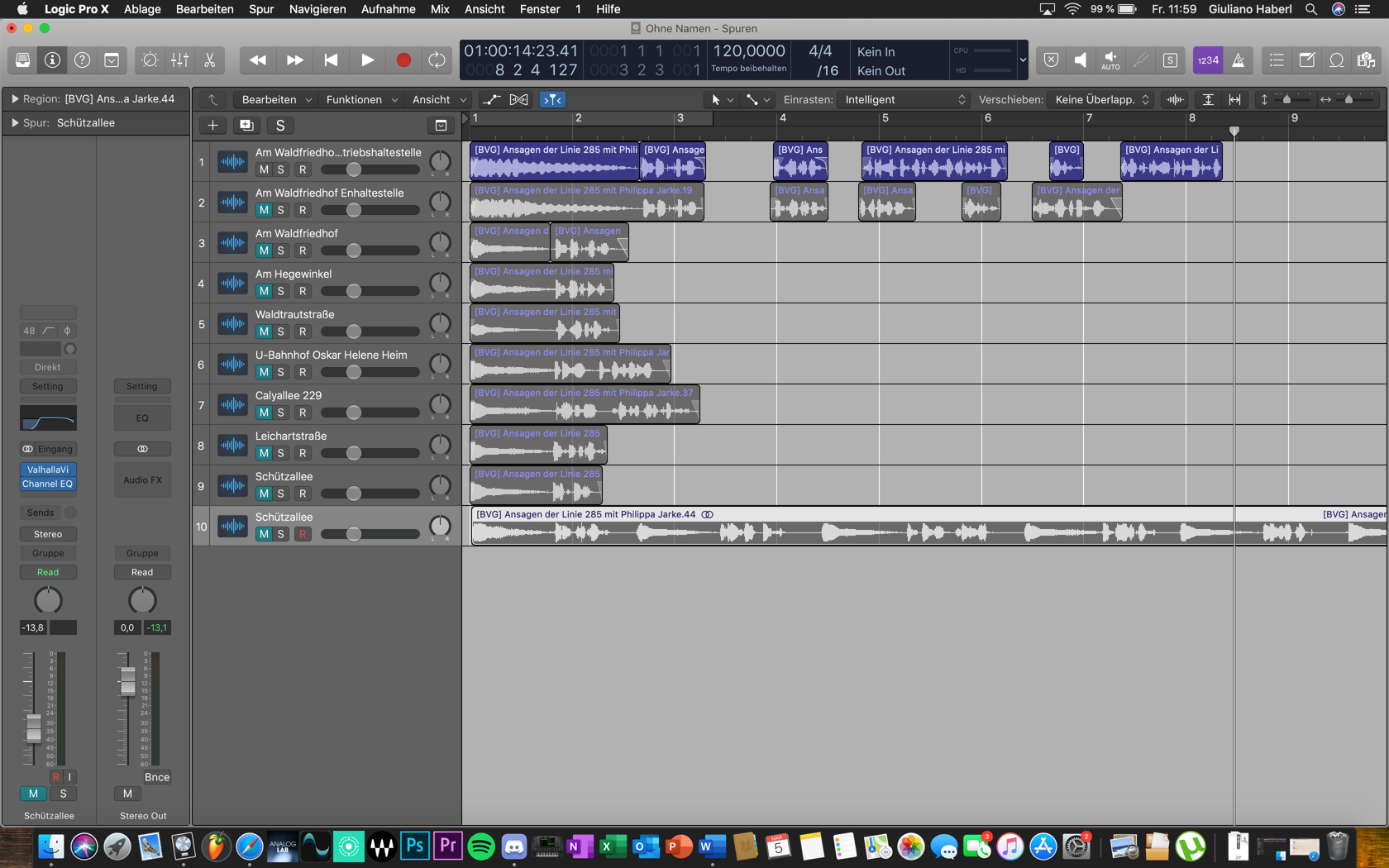1389x868 pixels.
Task: Open the Funktionen menu in tracks area
Action: point(361,100)
